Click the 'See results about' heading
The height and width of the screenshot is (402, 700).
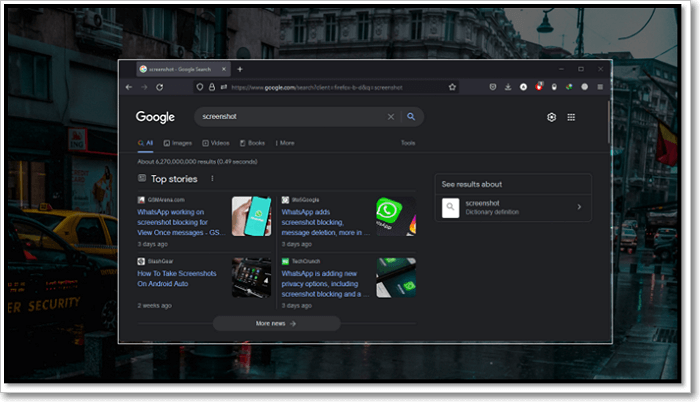(471, 184)
